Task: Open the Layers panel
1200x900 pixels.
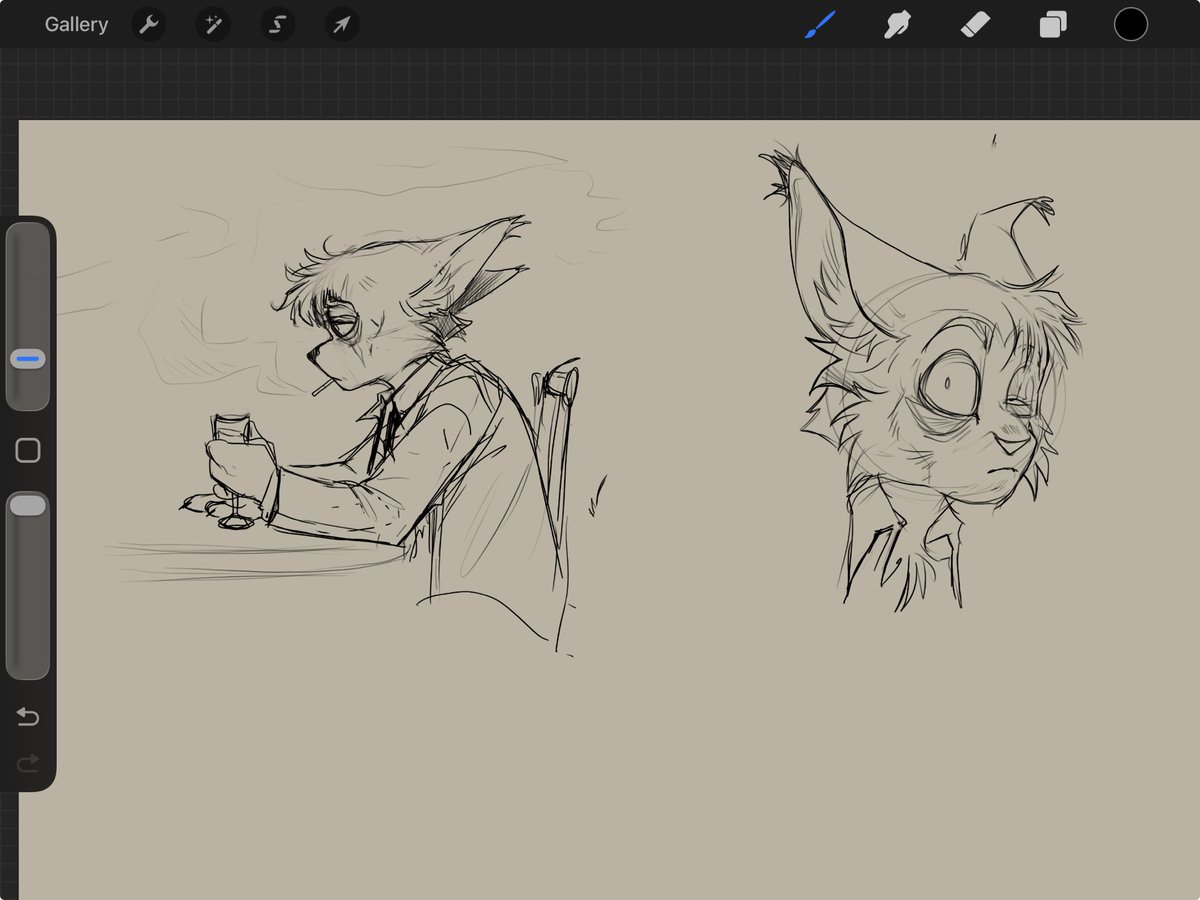Action: (x=1053, y=25)
